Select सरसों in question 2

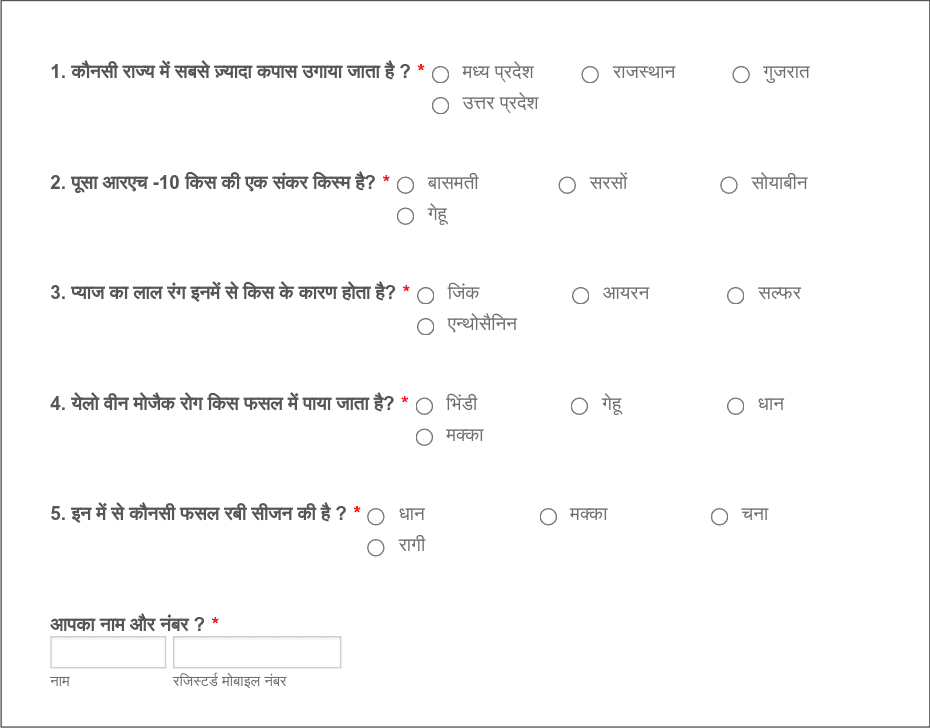click(567, 184)
